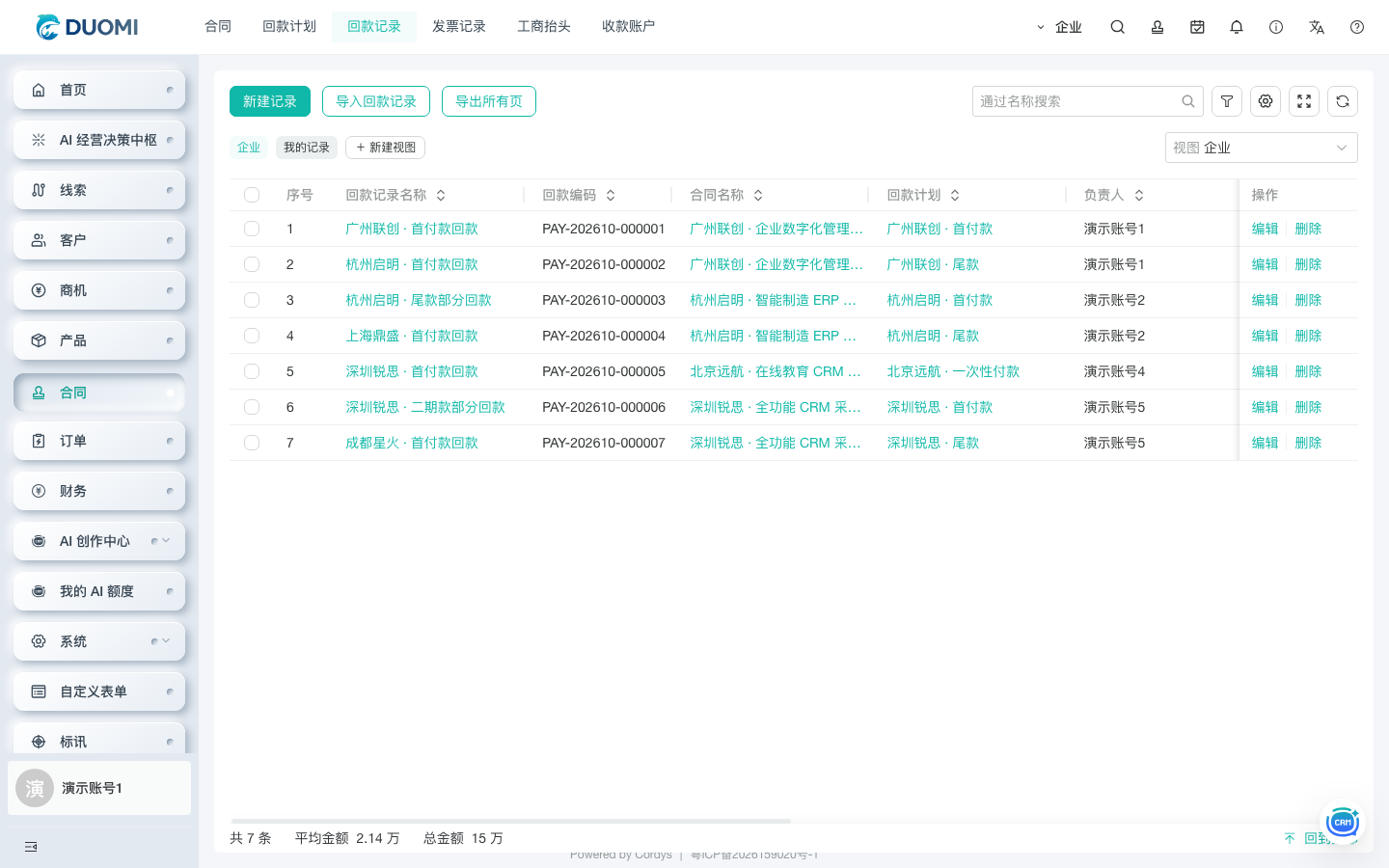Click the language switch icon

click(x=1317, y=27)
